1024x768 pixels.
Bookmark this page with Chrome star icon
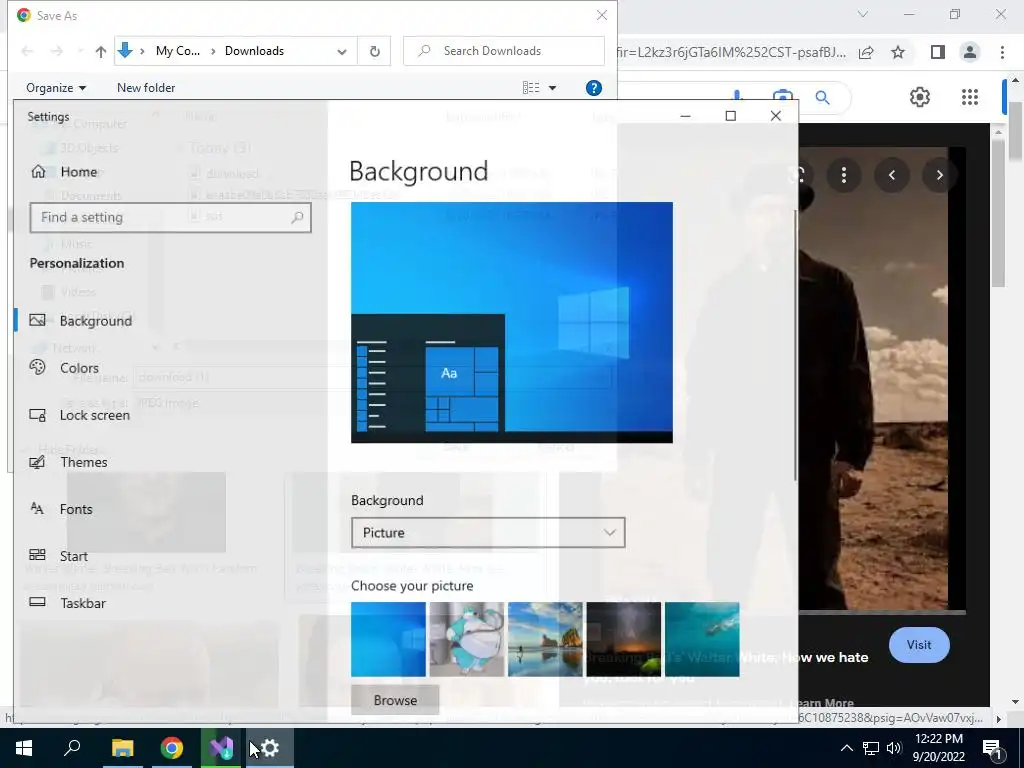pos(898,52)
